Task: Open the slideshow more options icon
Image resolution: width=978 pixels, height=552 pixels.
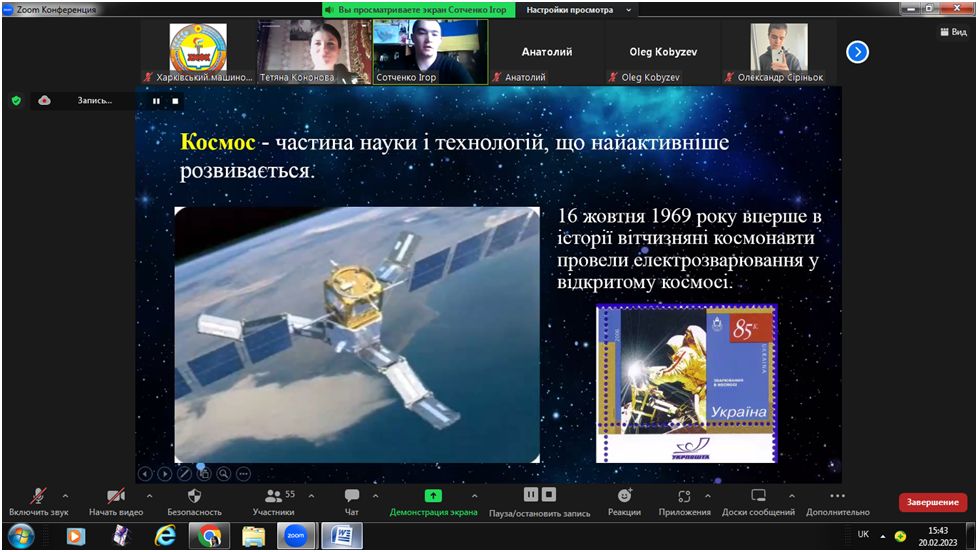Action: click(x=243, y=474)
